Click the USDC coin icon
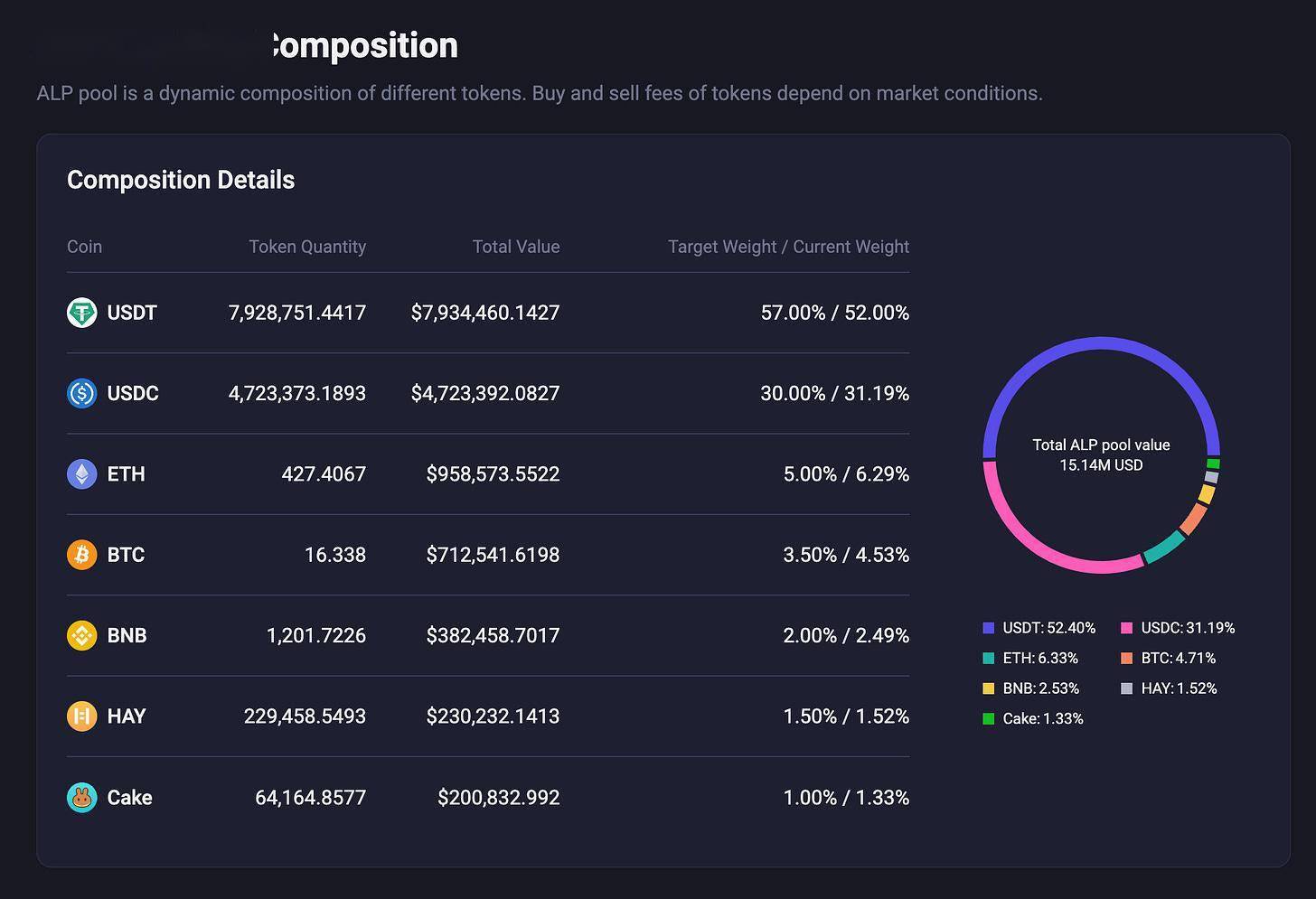 click(82, 393)
